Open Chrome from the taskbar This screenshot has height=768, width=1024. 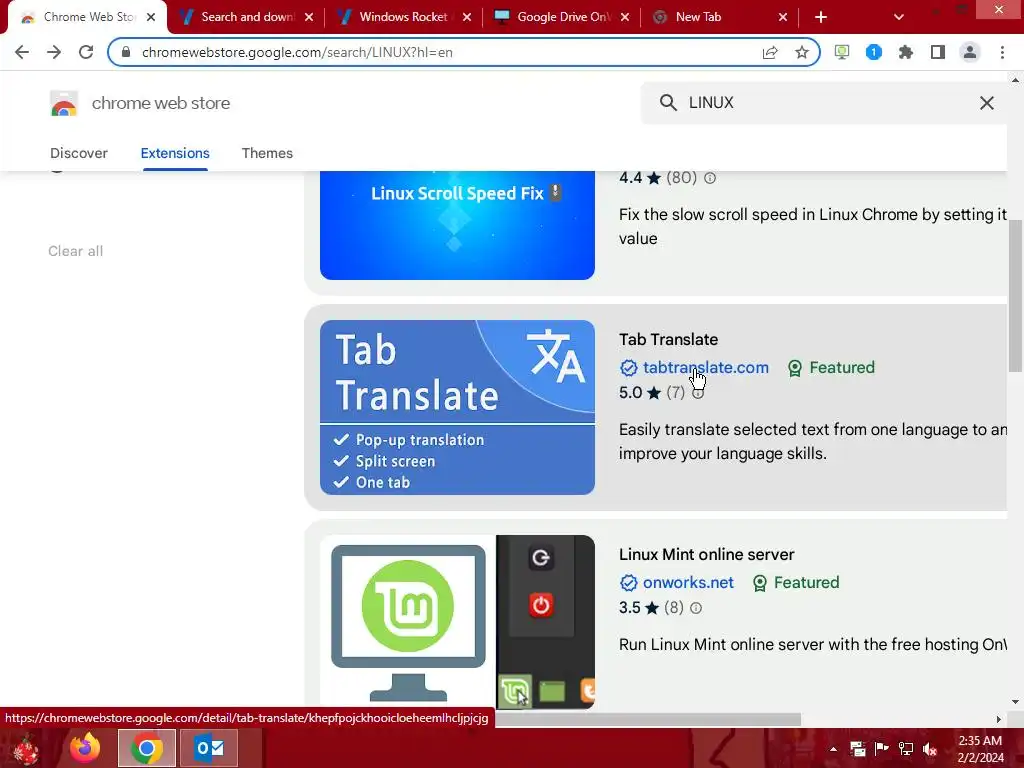[147, 748]
